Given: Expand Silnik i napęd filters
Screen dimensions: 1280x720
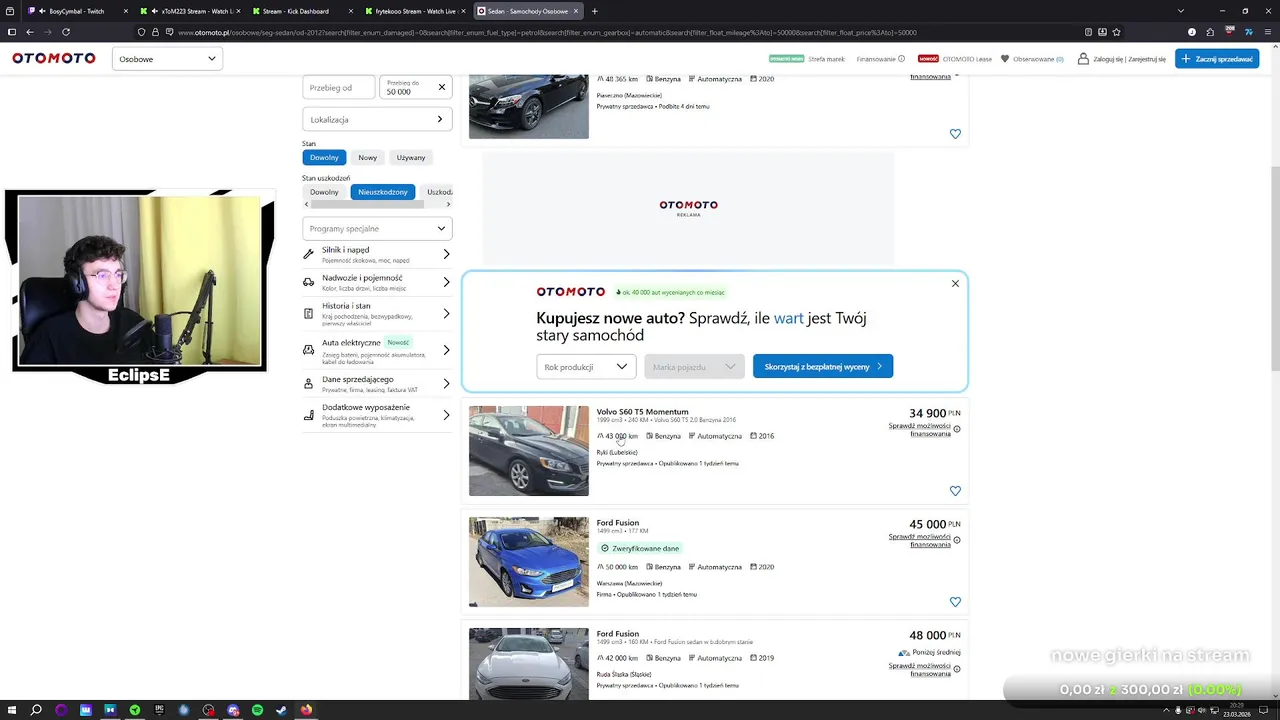Looking at the screenshot, I should click(377, 254).
